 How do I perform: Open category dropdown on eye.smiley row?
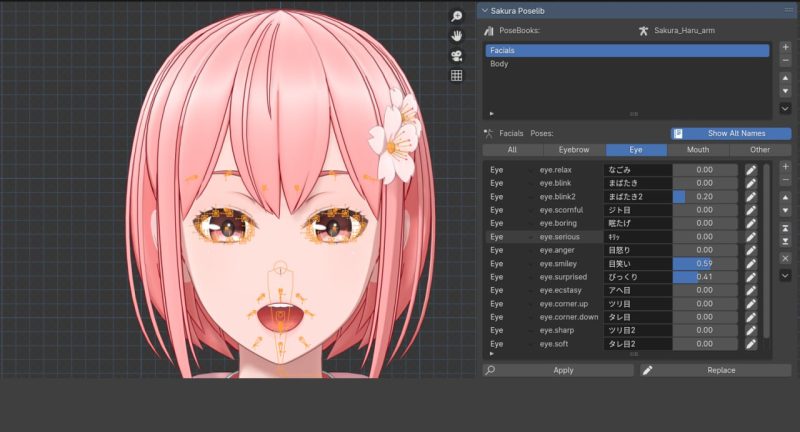[530, 264]
